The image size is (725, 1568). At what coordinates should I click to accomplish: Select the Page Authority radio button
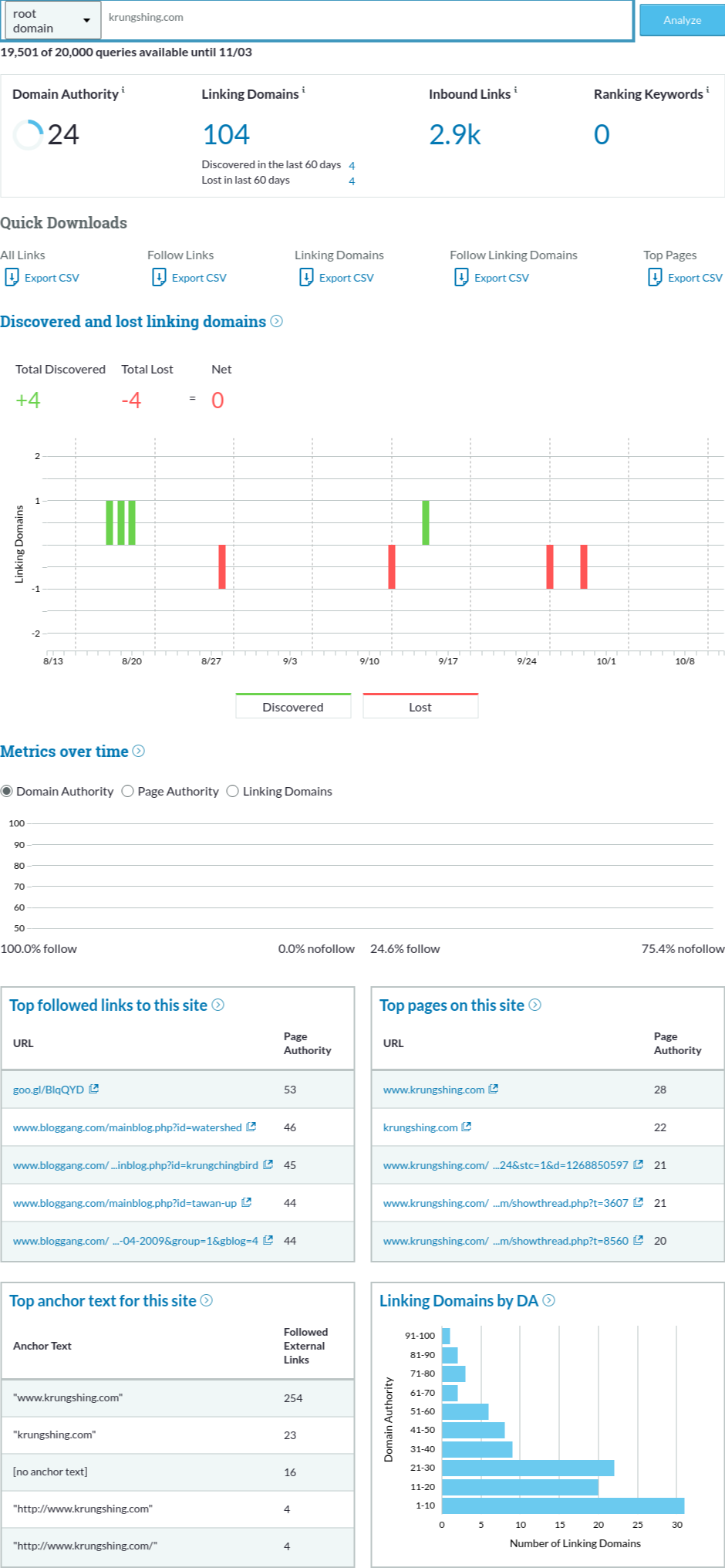pos(128,791)
